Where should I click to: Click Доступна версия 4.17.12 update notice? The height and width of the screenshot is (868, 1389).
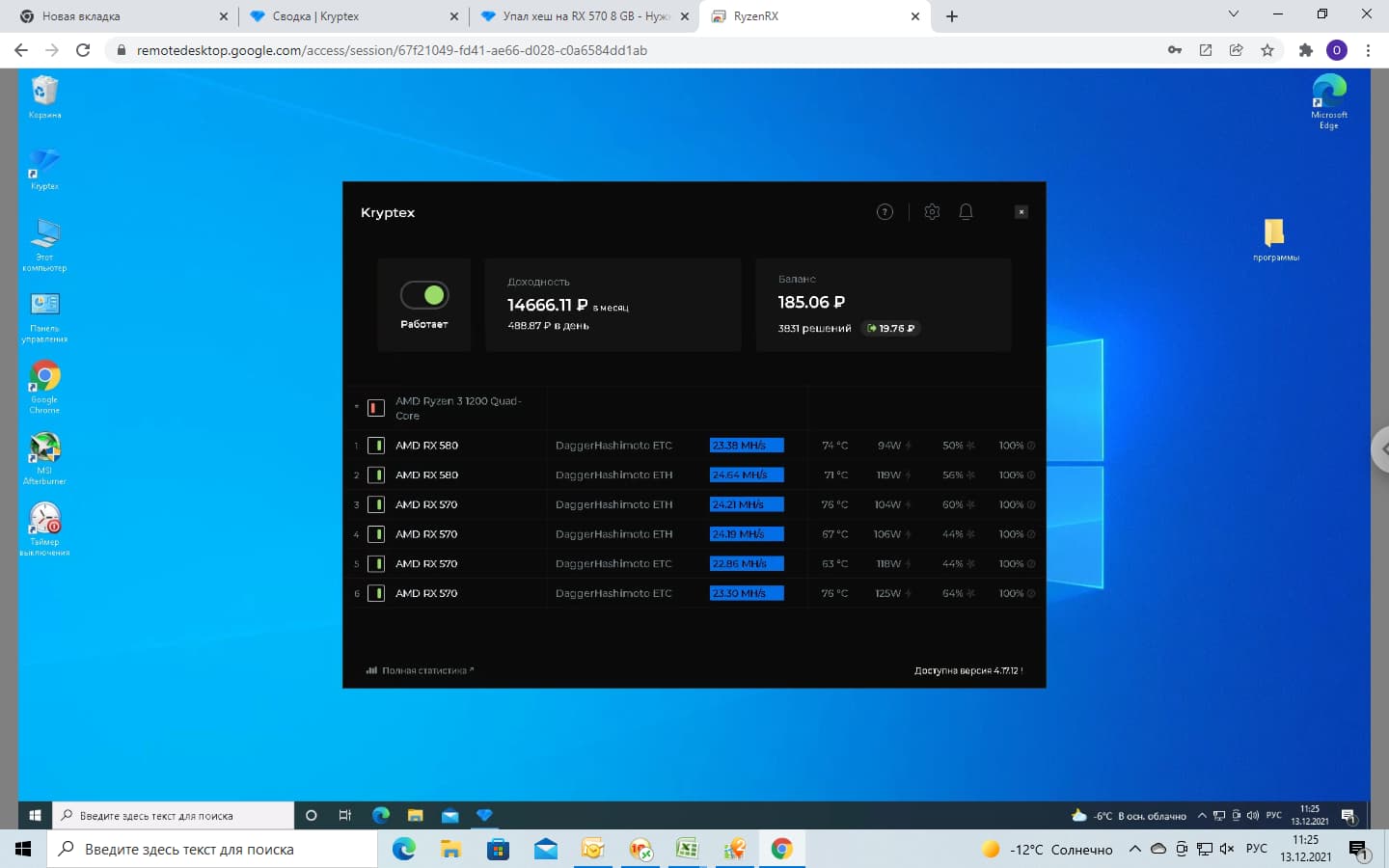click(968, 670)
